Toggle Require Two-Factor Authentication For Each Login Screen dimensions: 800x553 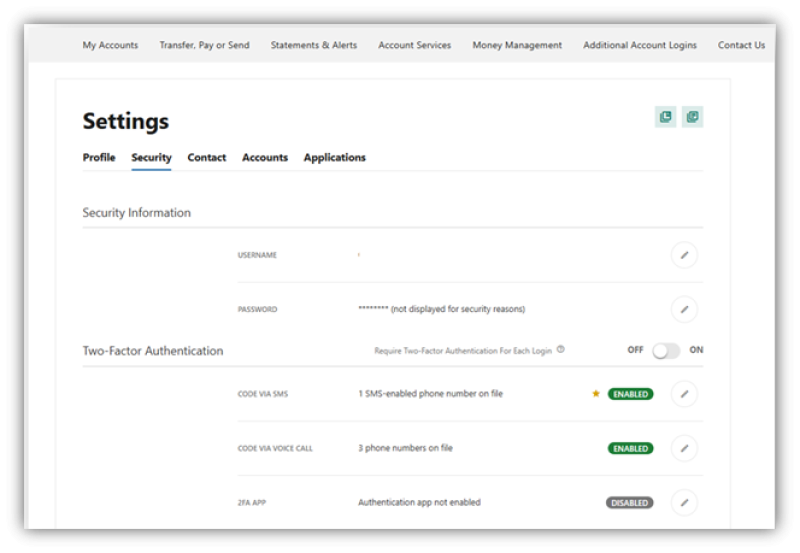point(666,351)
